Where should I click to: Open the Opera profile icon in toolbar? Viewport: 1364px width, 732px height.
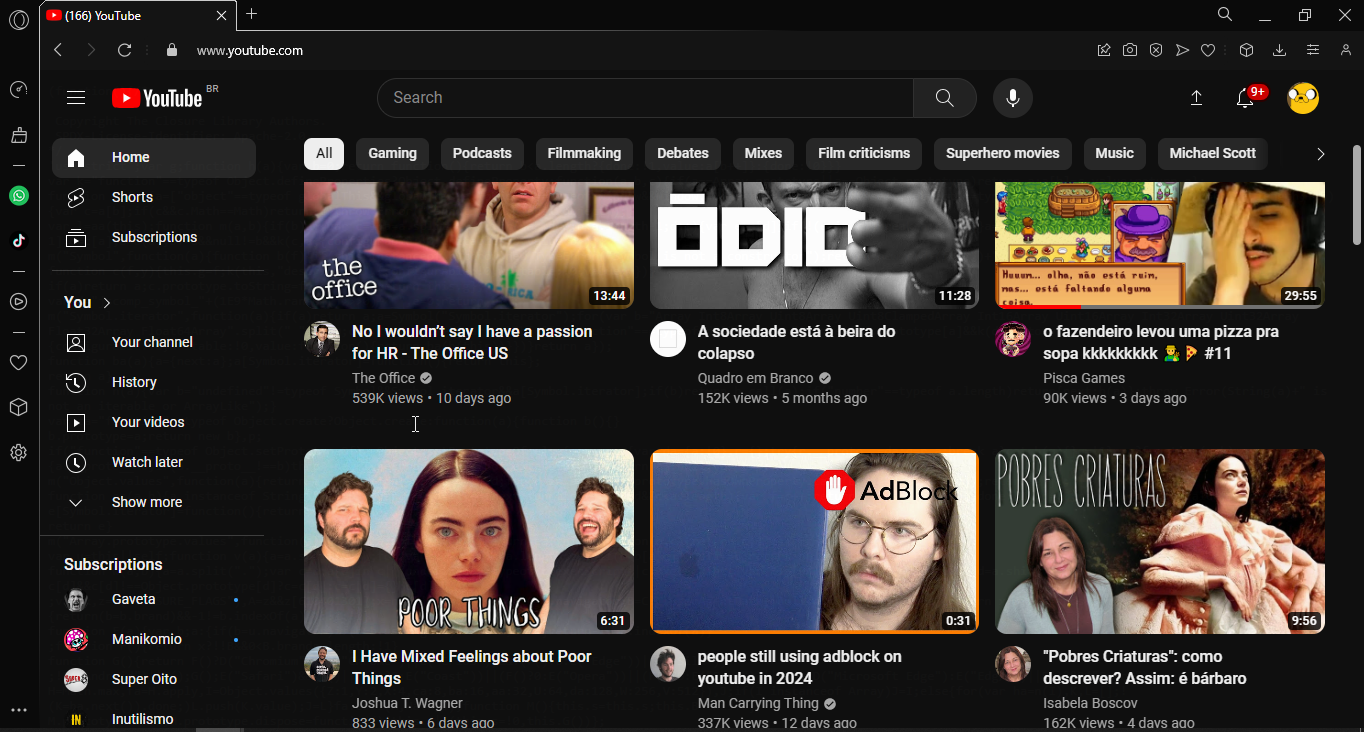point(1346,50)
